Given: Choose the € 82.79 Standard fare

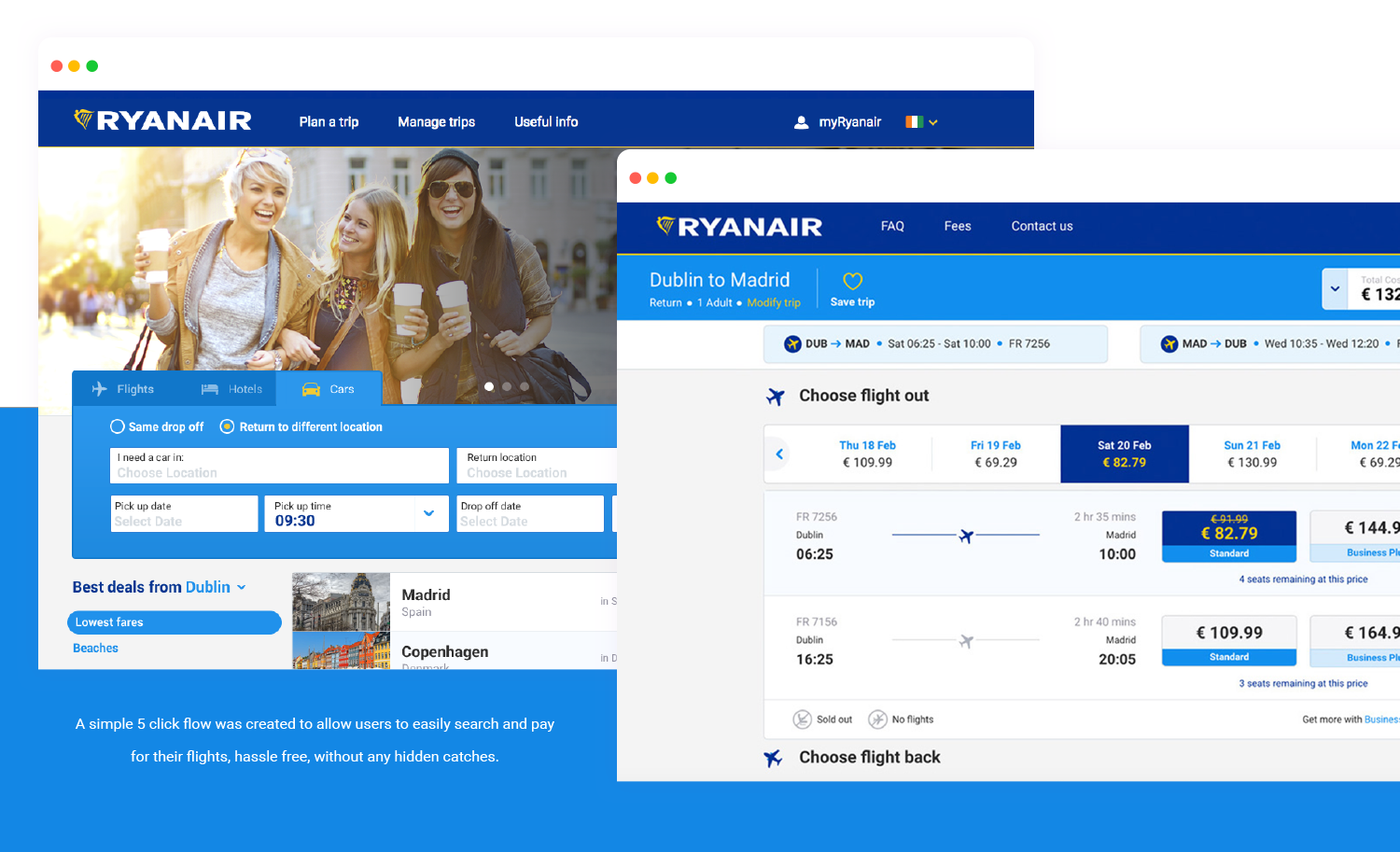Looking at the screenshot, I should (1229, 537).
